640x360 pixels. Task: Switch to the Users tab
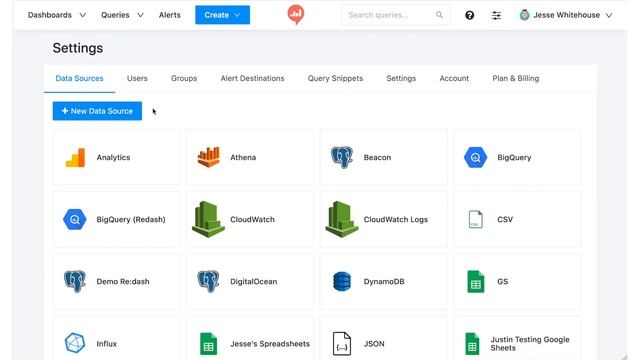pyautogui.click(x=137, y=78)
